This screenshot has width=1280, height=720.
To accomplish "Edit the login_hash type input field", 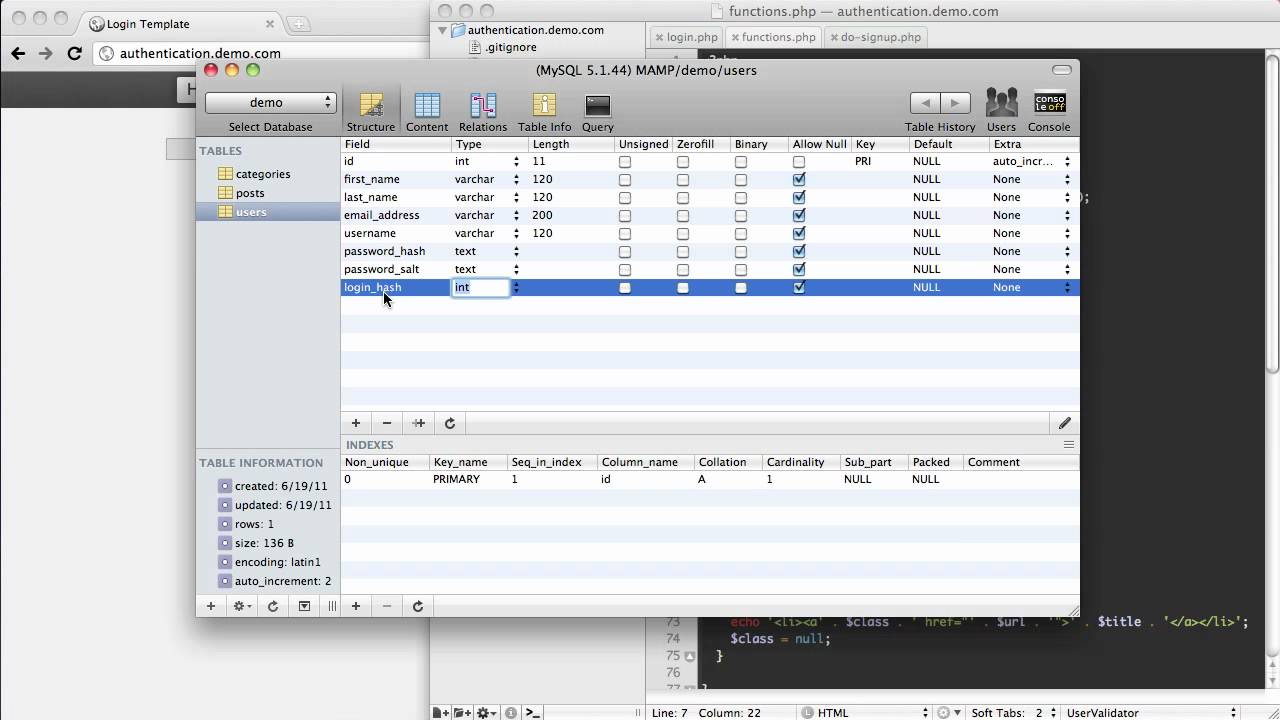I will 481,288.
